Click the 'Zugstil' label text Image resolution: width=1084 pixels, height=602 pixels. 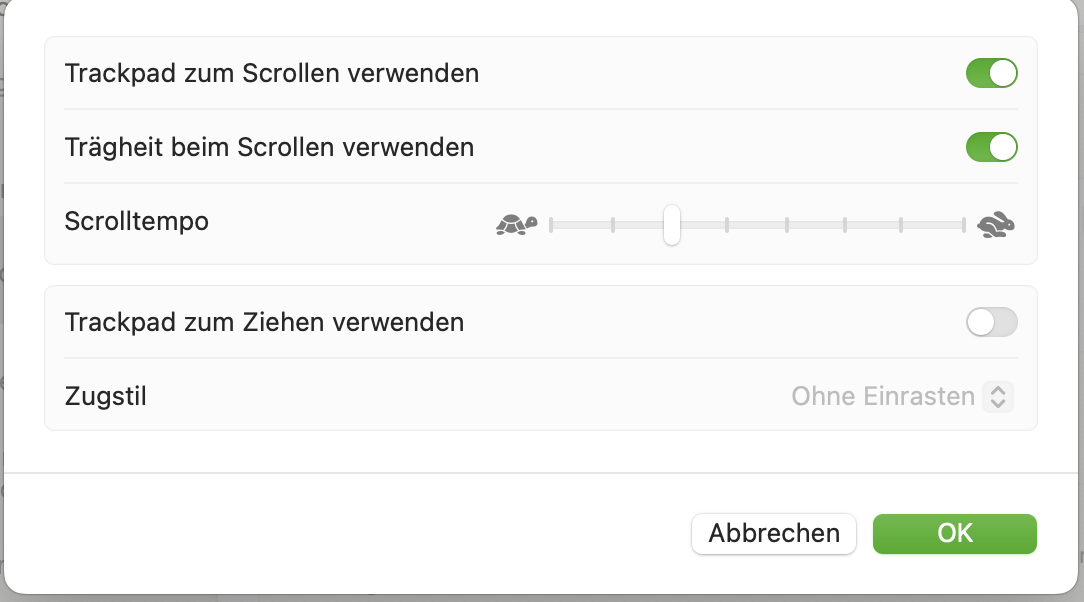tap(105, 397)
